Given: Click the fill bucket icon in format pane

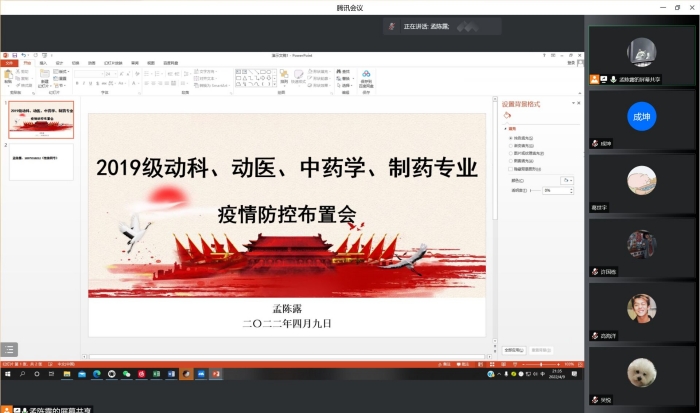Looking at the screenshot, I should [508, 115].
